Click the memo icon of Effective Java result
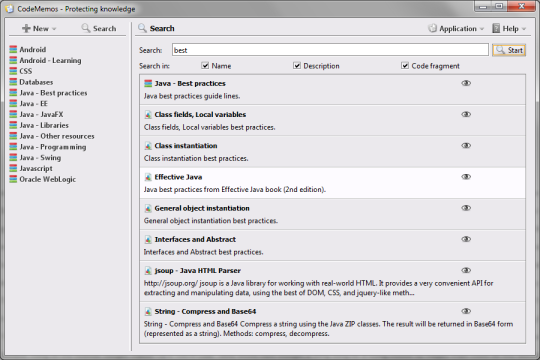The image size is (540, 360). point(148,177)
